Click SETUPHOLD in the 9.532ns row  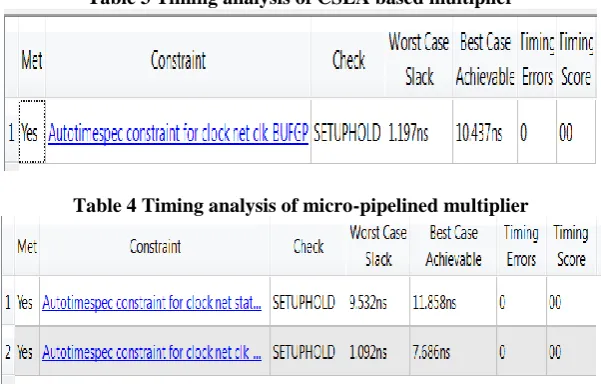click(304, 303)
